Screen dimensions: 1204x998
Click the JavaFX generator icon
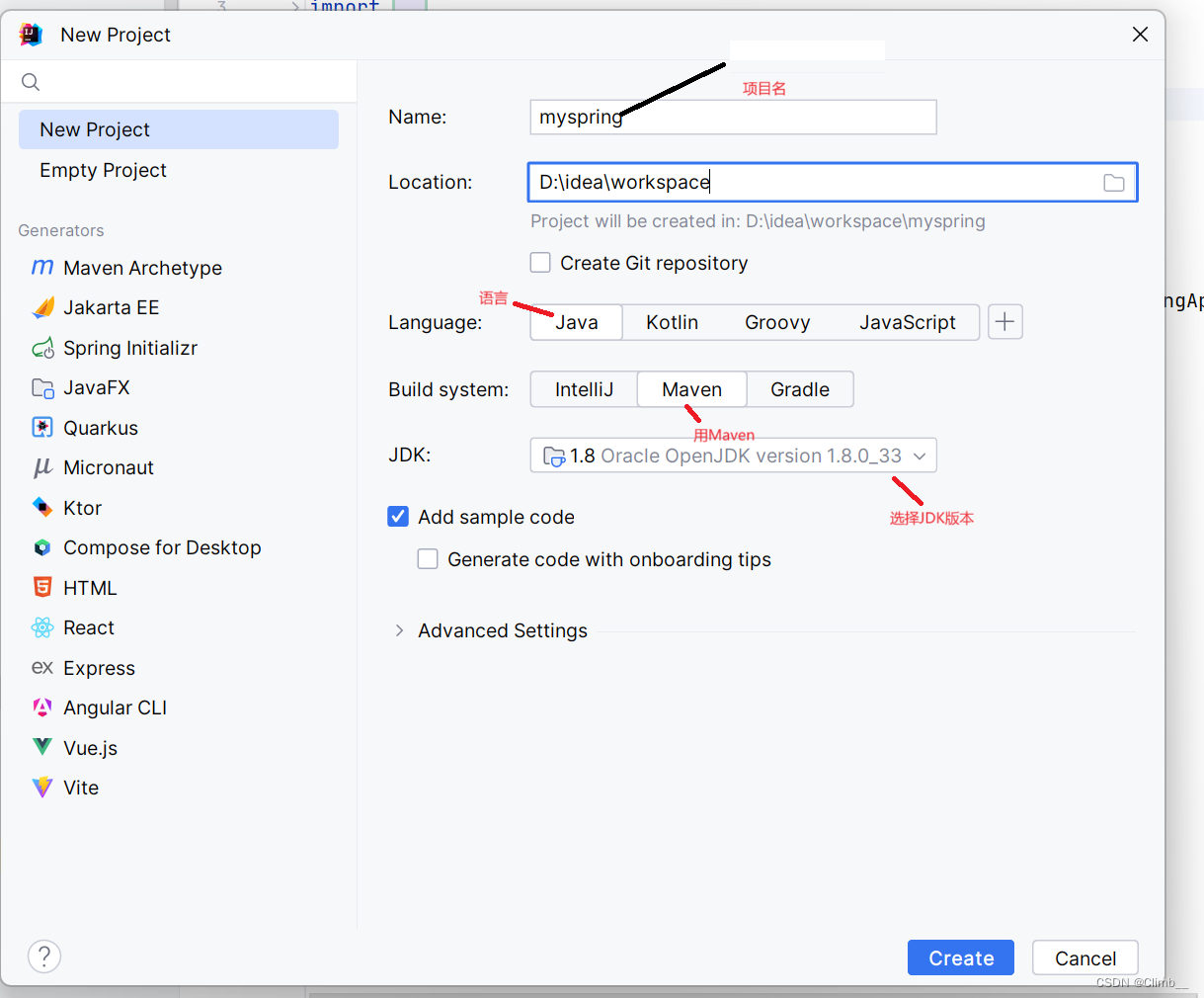[x=42, y=387]
